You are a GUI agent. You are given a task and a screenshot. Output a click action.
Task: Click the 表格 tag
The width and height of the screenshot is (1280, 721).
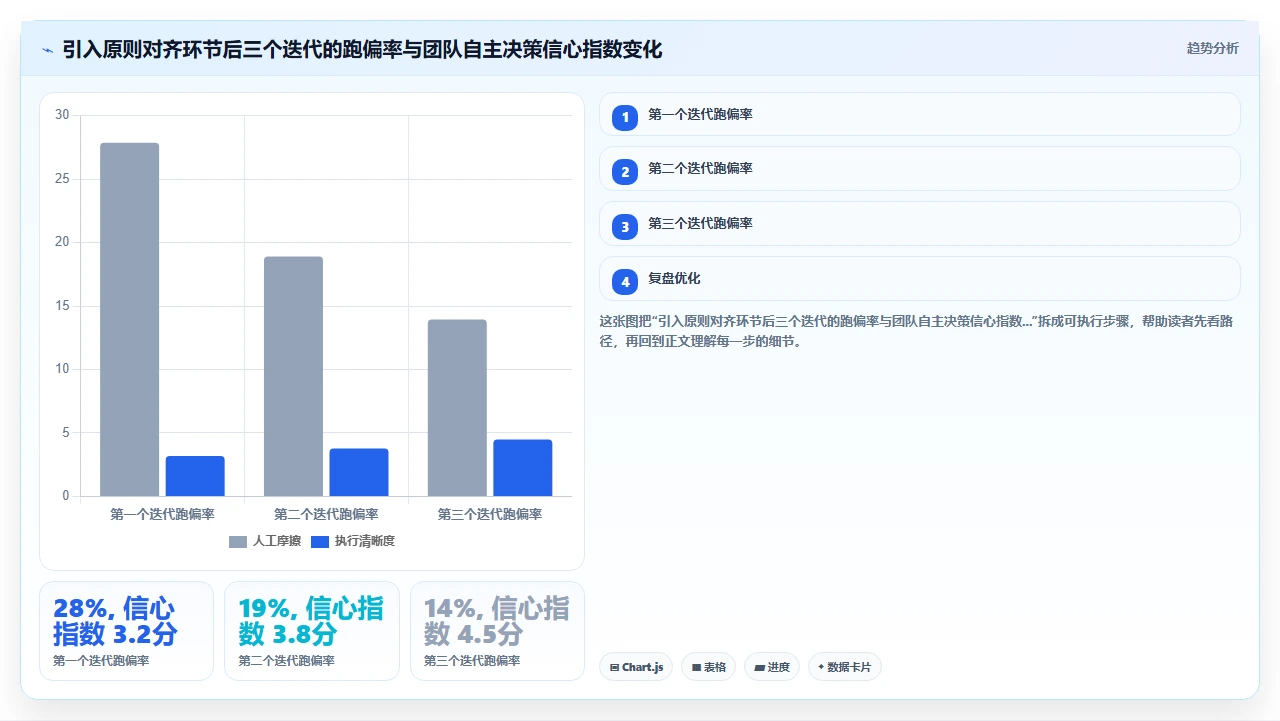point(708,667)
